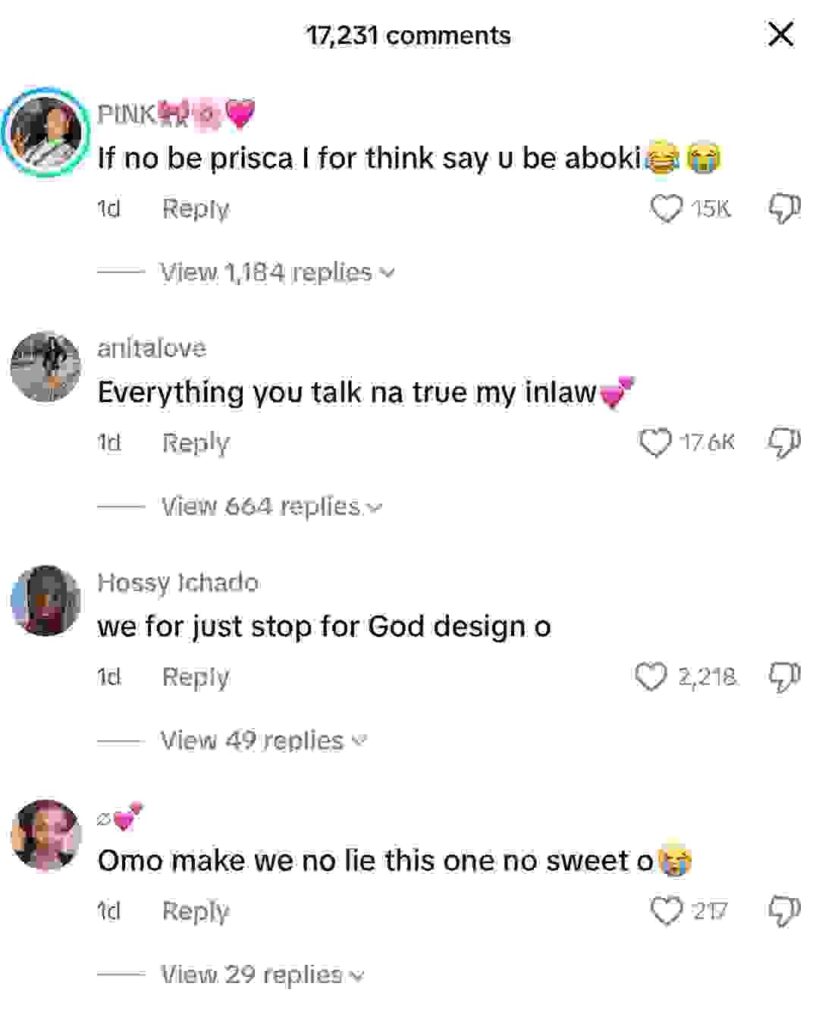Dislike anitalove's inlaw comment
Image resolution: width=819 pixels, height=1024 pixels.
pyautogui.click(x=781, y=442)
